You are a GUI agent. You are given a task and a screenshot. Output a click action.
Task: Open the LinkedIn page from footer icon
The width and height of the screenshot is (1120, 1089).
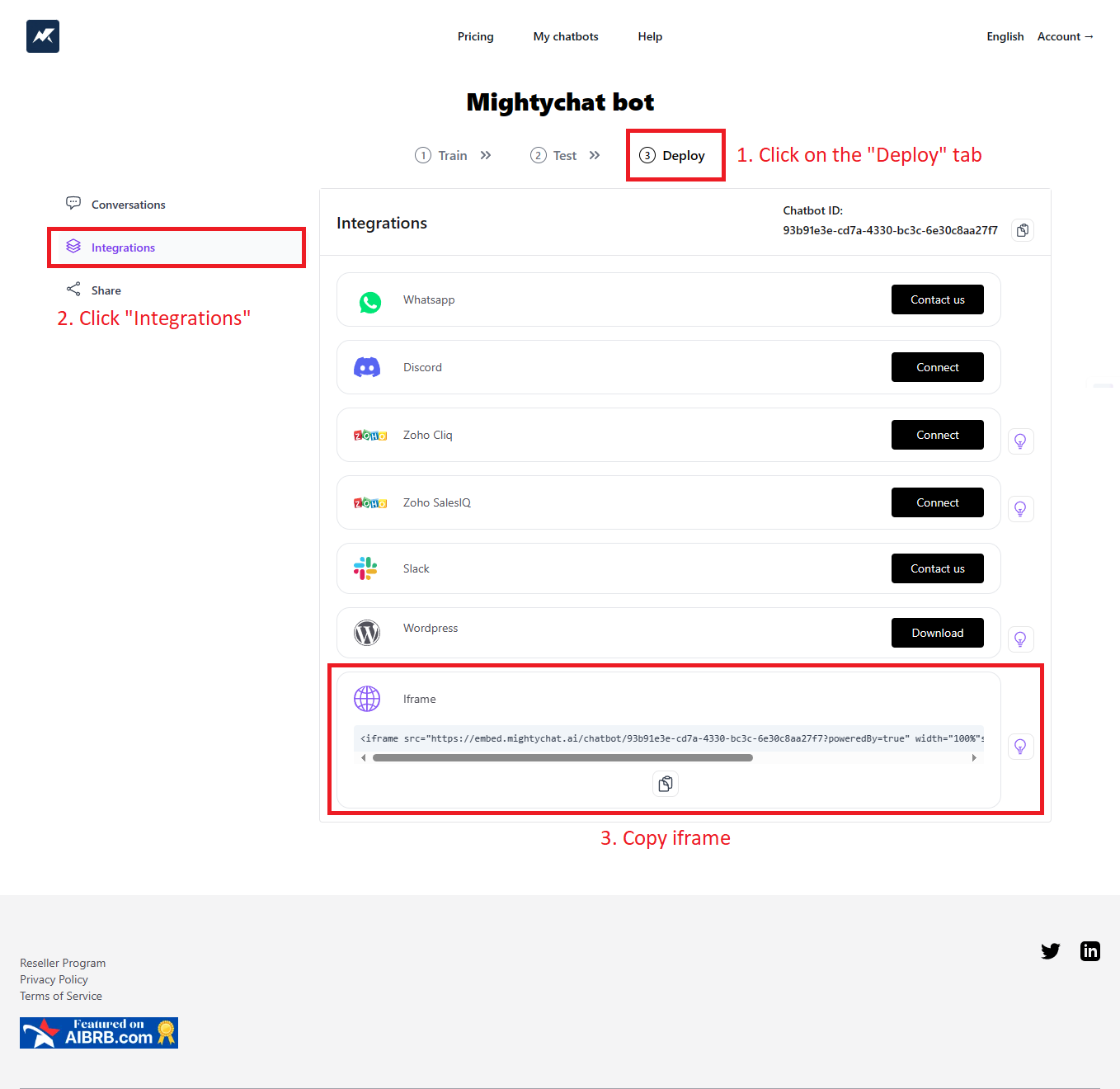coord(1090,951)
